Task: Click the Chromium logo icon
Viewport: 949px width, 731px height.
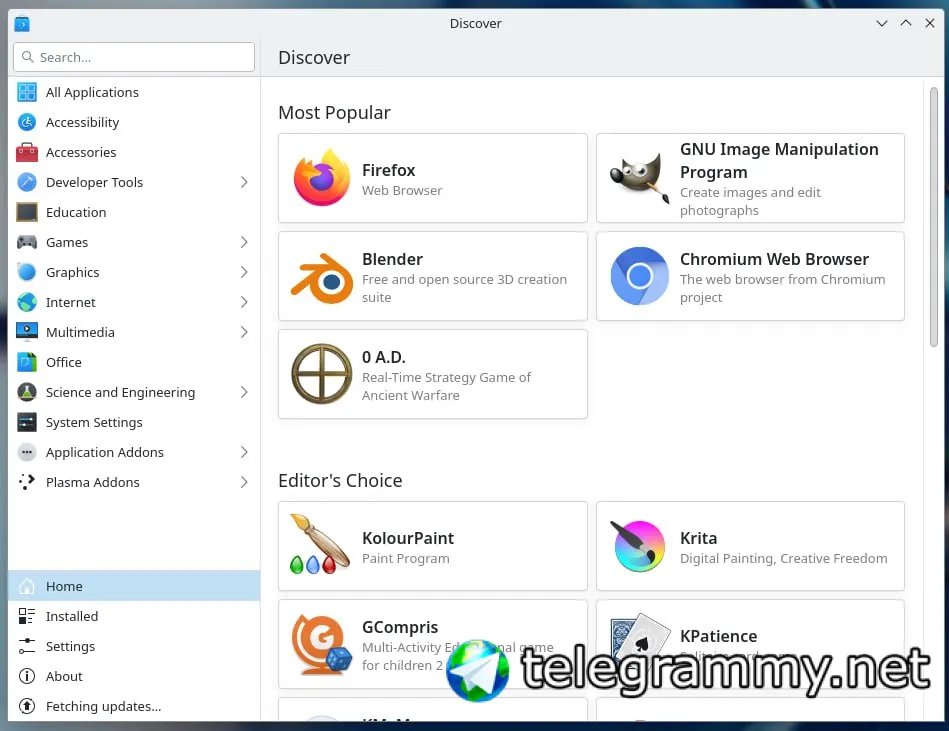Action: coord(640,276)
